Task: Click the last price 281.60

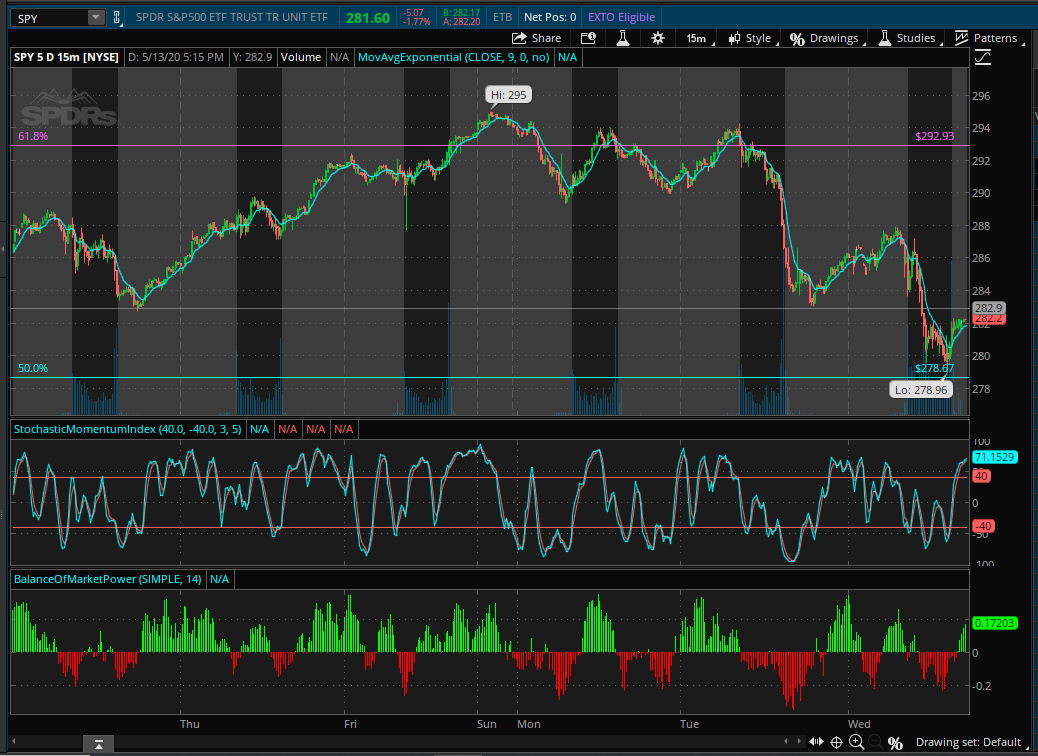Action: pyautogui.click(x=367, y=18)
